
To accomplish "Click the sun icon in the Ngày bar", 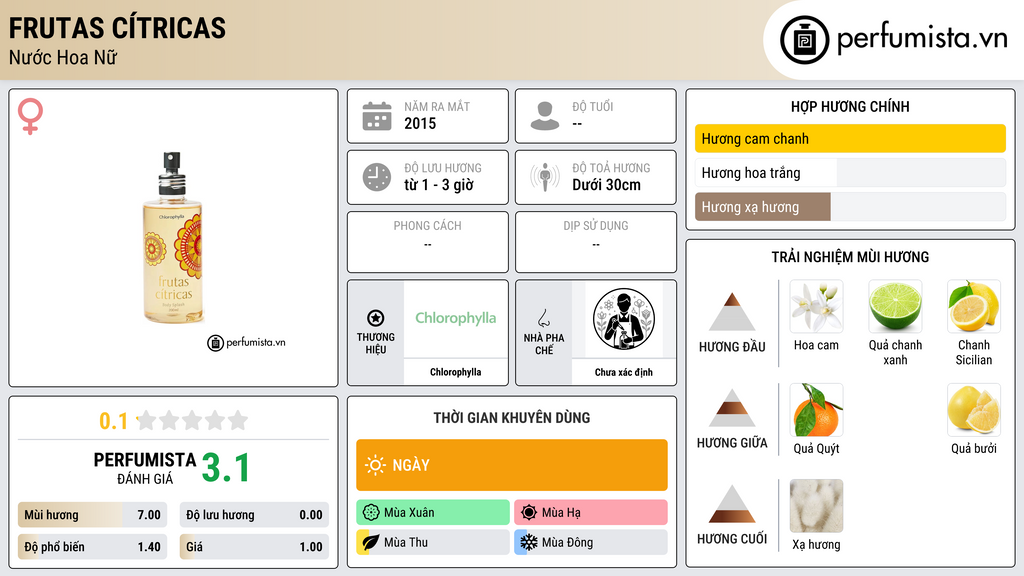I will pyautogui.click(x=376, y=465).
